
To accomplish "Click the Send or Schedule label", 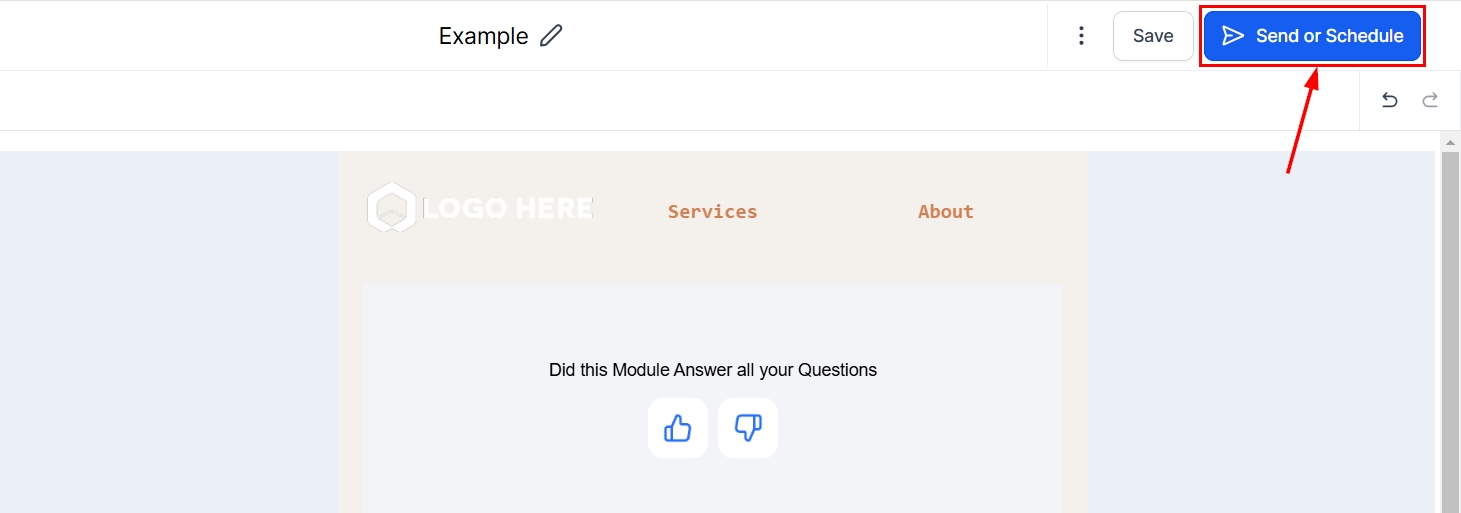I will pyautogui.click(x=1329, y=36).
